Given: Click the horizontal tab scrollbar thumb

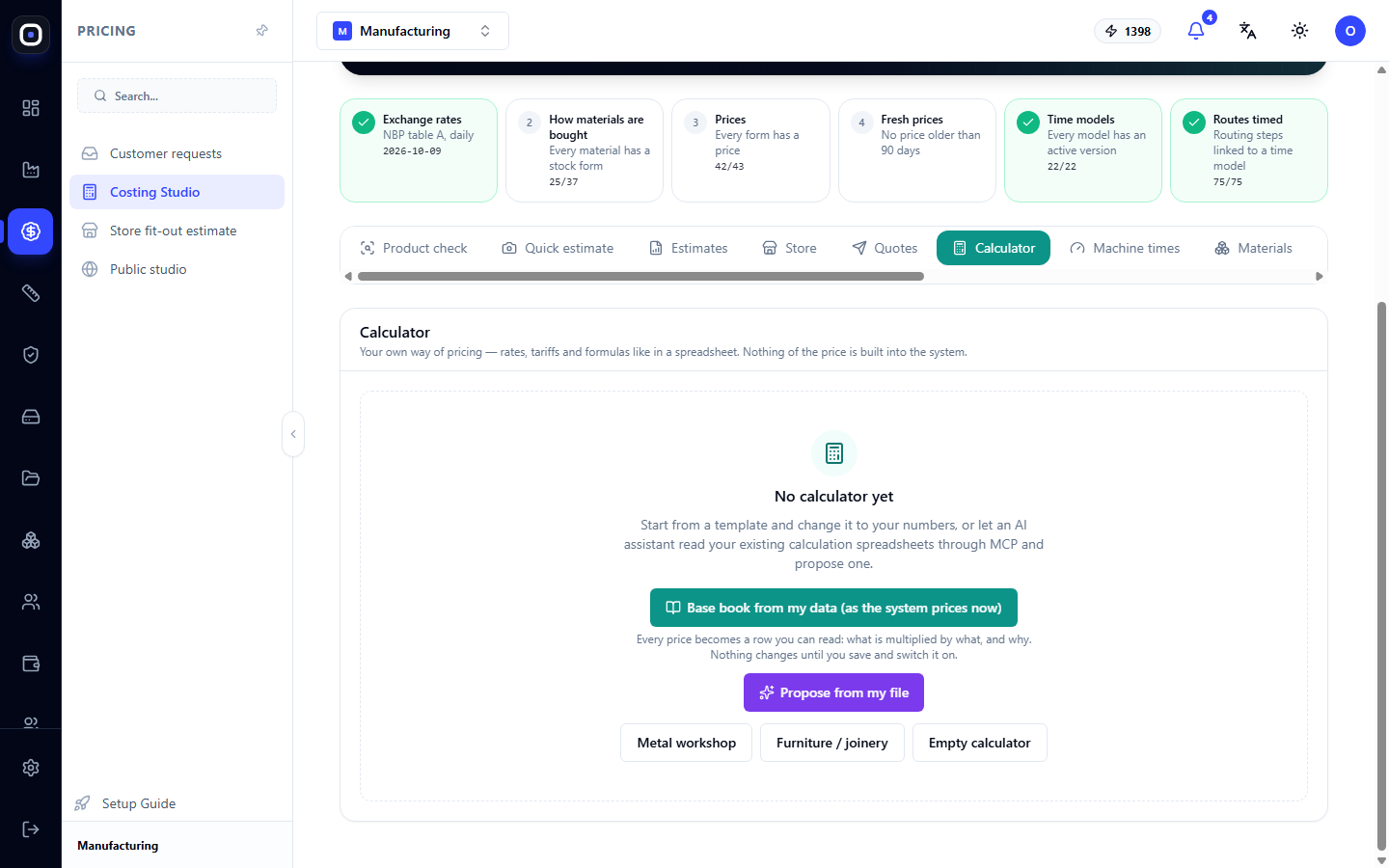Looking at the screenshot, I should tap(640, 277).
